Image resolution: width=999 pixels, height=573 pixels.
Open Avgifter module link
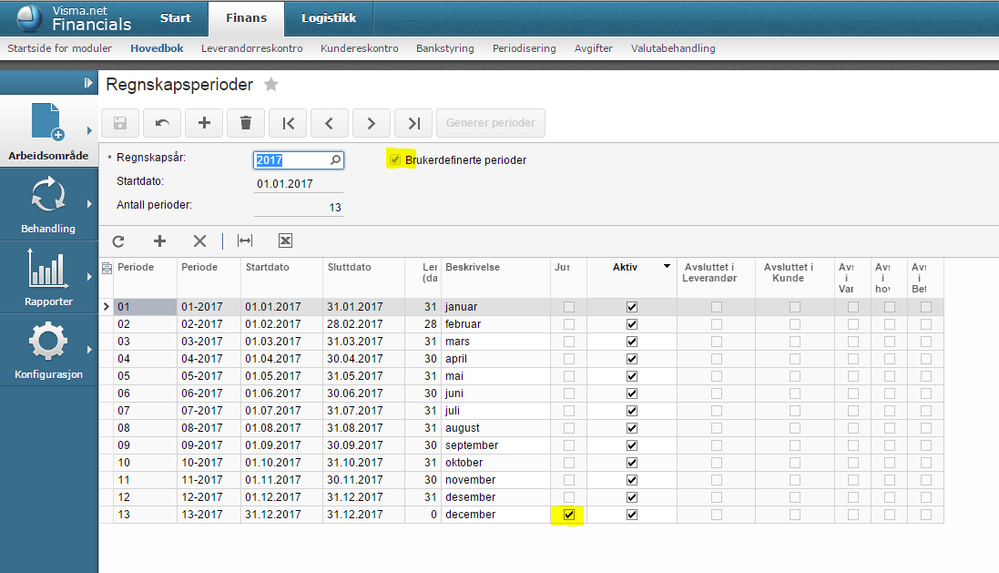pyautogui.click(x=593, y=48)
